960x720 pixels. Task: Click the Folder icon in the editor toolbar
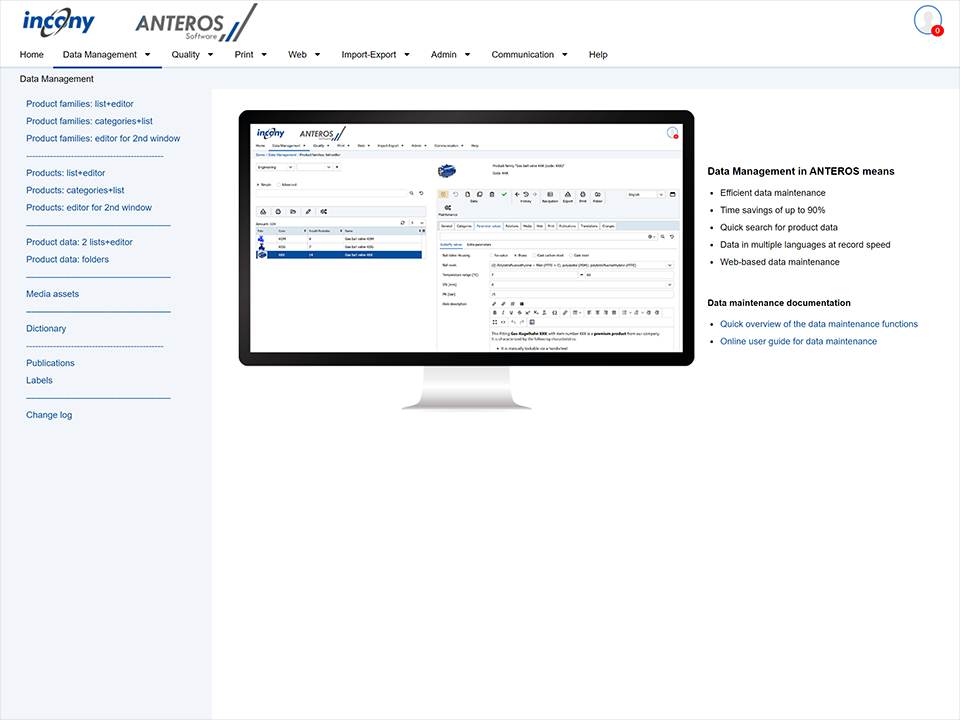[597, 194]
